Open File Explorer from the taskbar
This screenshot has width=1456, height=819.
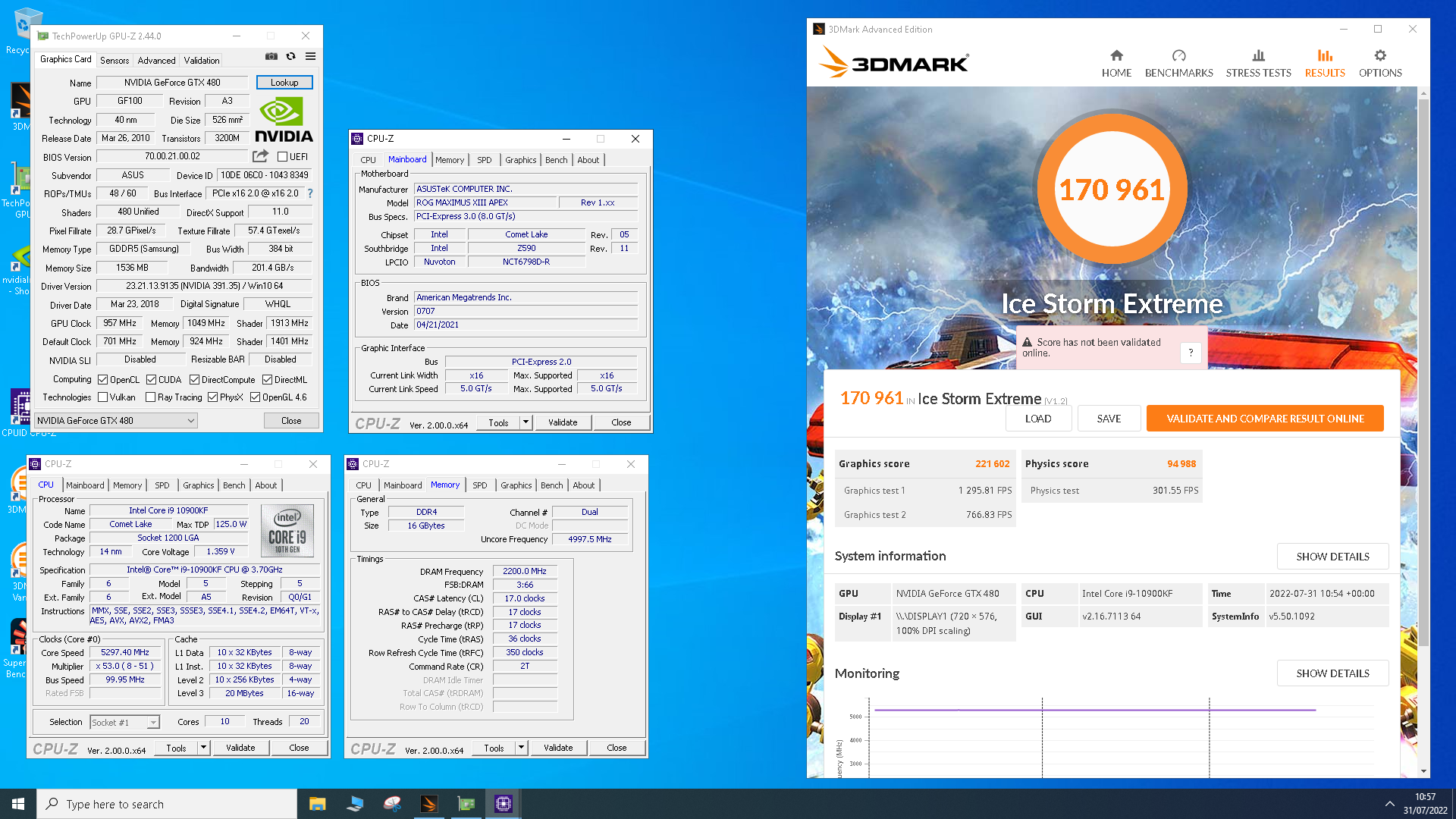317,804
